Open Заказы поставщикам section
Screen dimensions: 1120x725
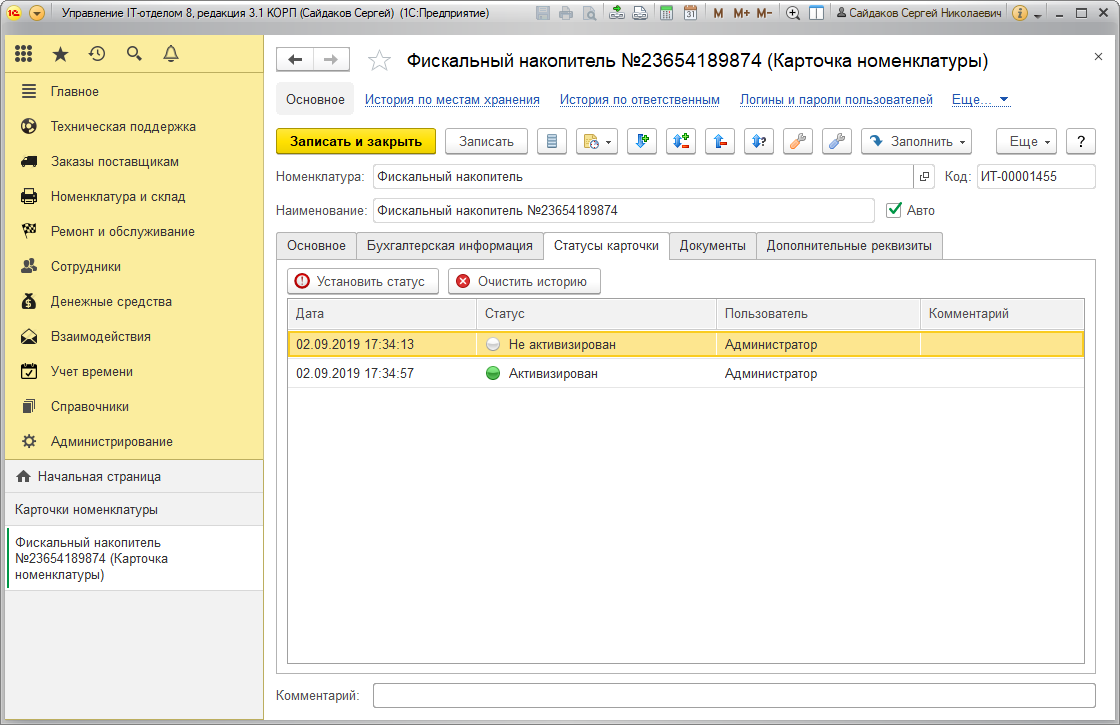coord(134,161)
